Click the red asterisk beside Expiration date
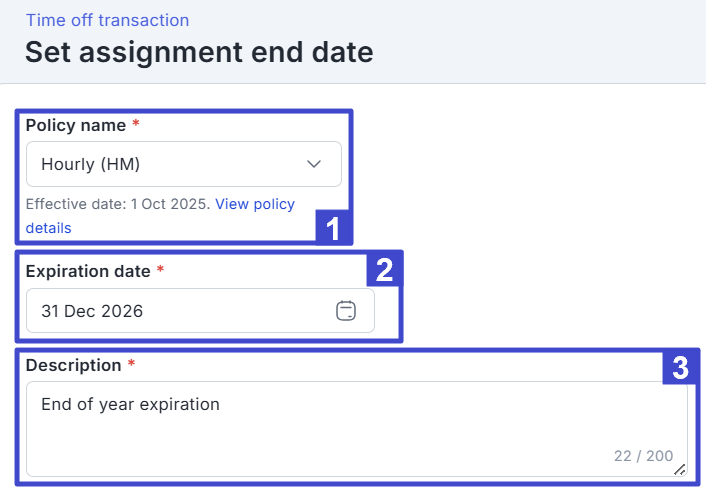The image size is (706, 497). [160, 271]
